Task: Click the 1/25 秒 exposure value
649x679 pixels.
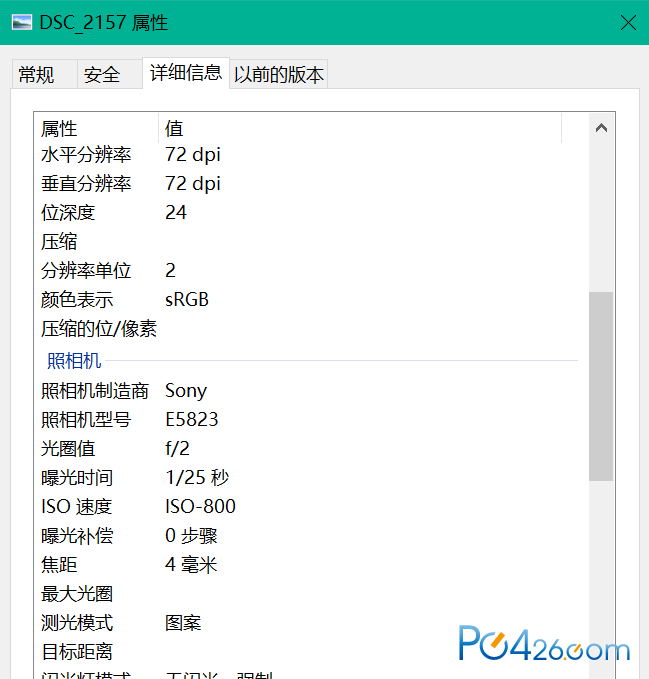Action: tap(197, 478)
